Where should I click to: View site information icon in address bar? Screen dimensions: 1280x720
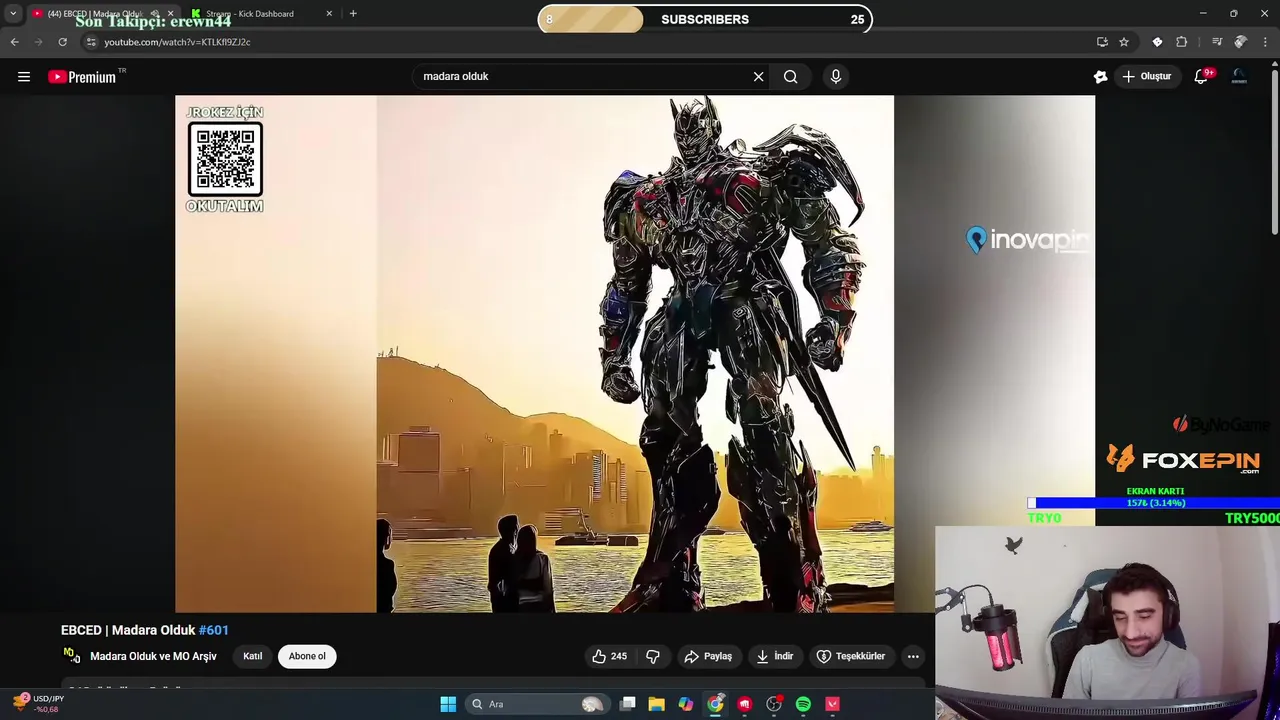91,42
